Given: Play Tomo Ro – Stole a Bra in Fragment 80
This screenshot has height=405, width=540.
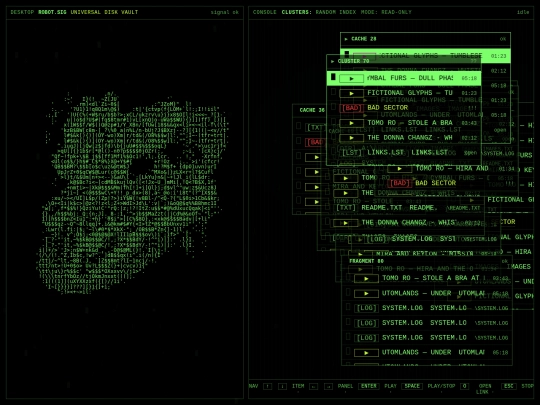Looking at the screenshot, I should [366, 278].
